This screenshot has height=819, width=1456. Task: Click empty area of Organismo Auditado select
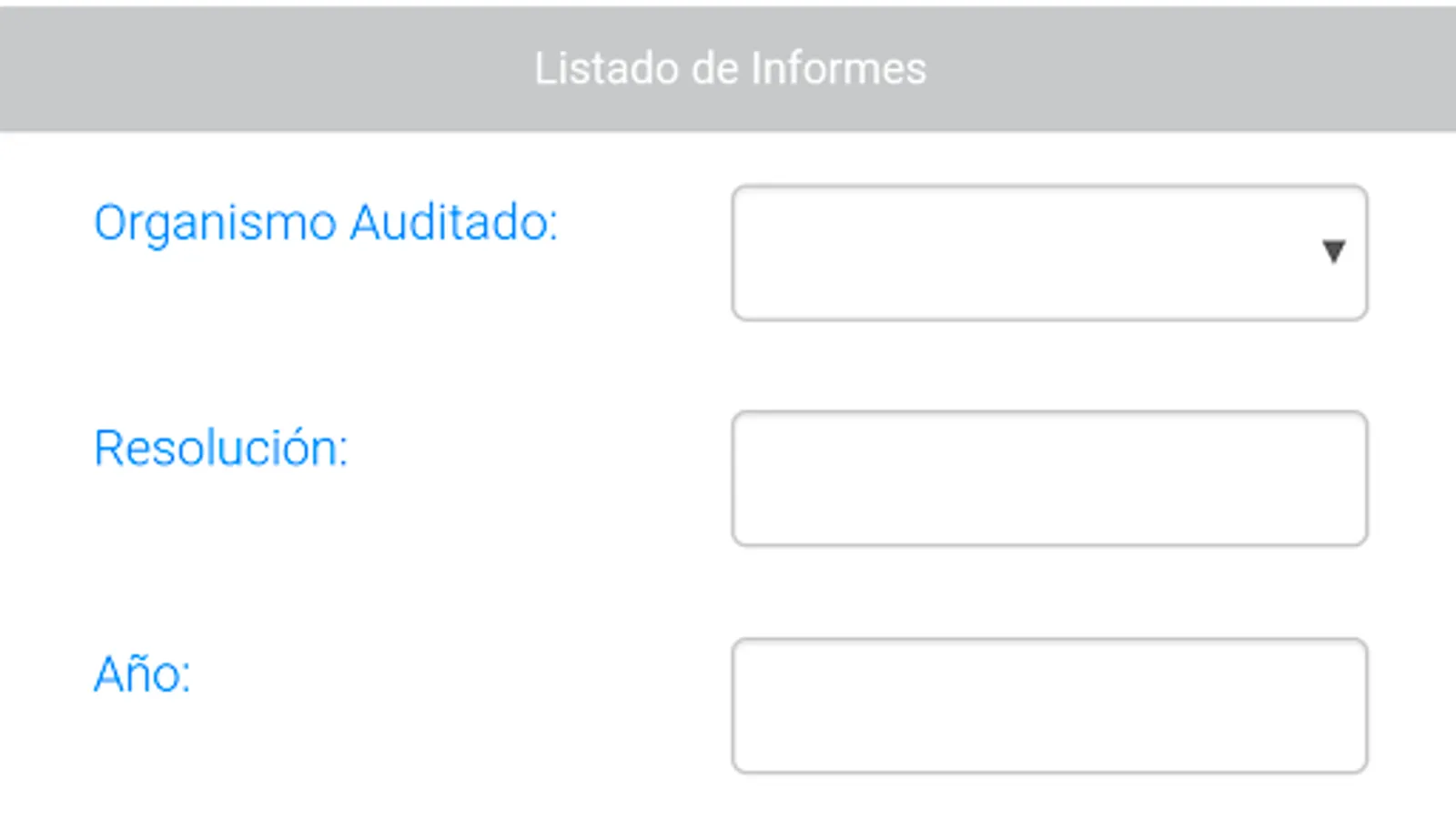coord(1019,253)
